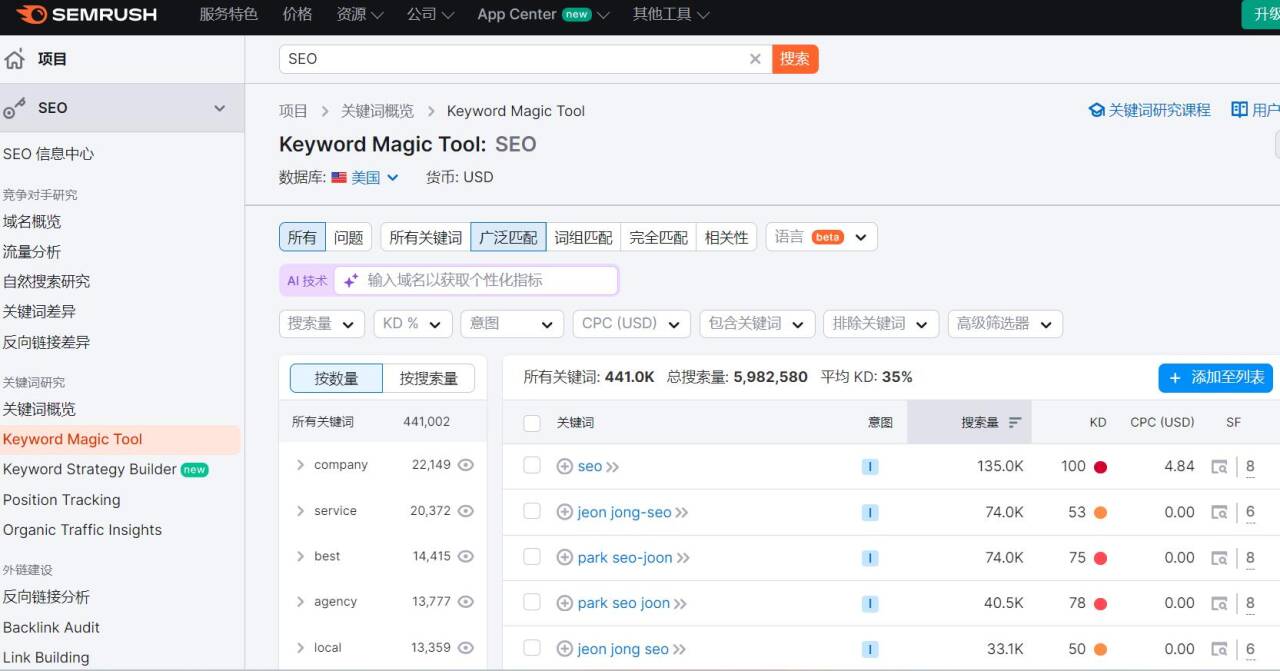Open the 资源 top menu
The height and width of the screenshot is (671, 1280).
pos(360,14)
